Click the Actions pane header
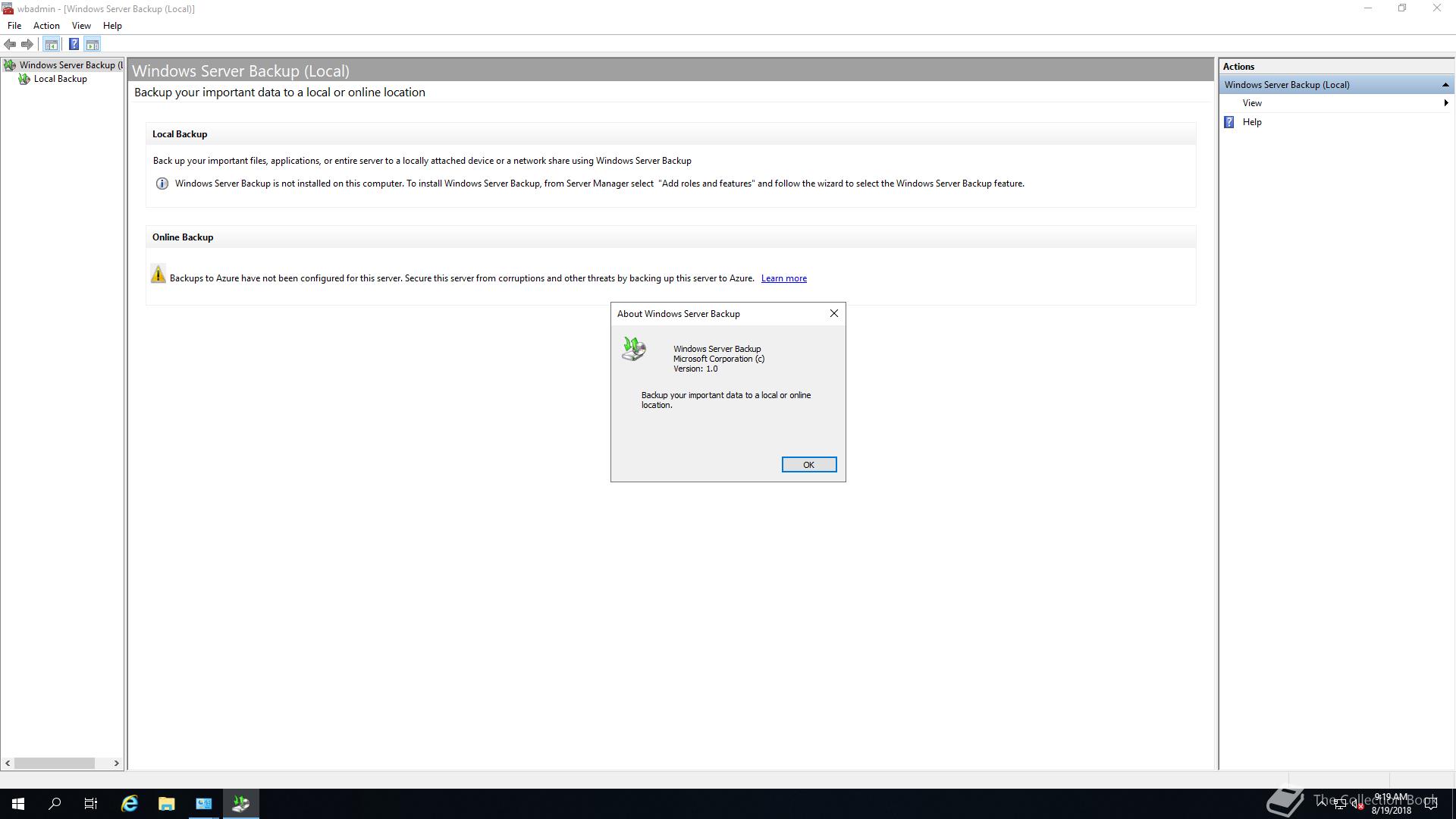1456x819 pixels. point(1337,67)
